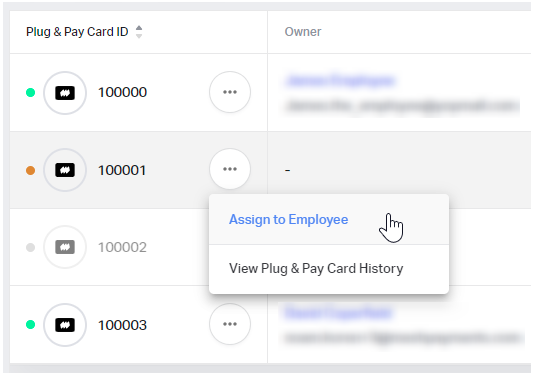Open the three-dot menu for card 100000
The height and width of the screenshot is (374, 534).
(230, 92)
